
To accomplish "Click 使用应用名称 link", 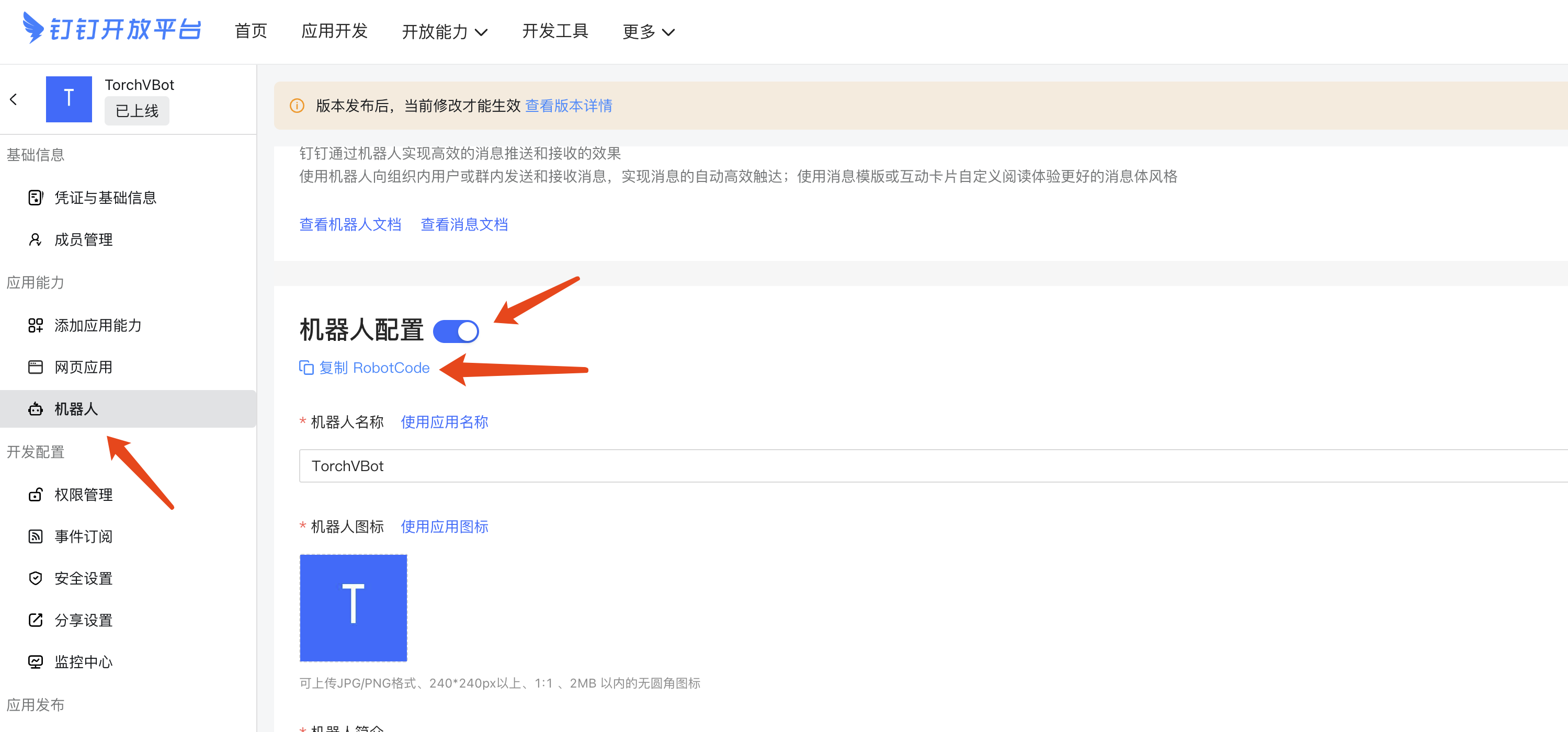I will coord(445,421).
